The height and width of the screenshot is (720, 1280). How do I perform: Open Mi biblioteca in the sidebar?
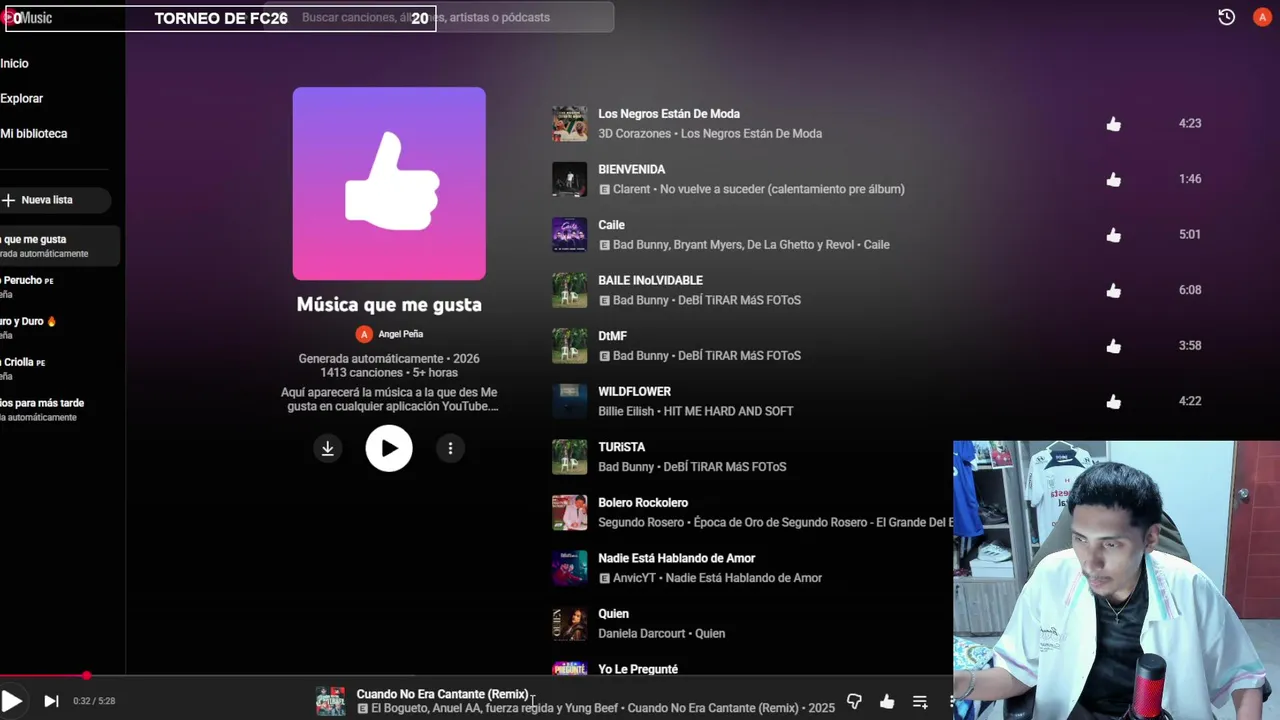[x=33, y=133]
